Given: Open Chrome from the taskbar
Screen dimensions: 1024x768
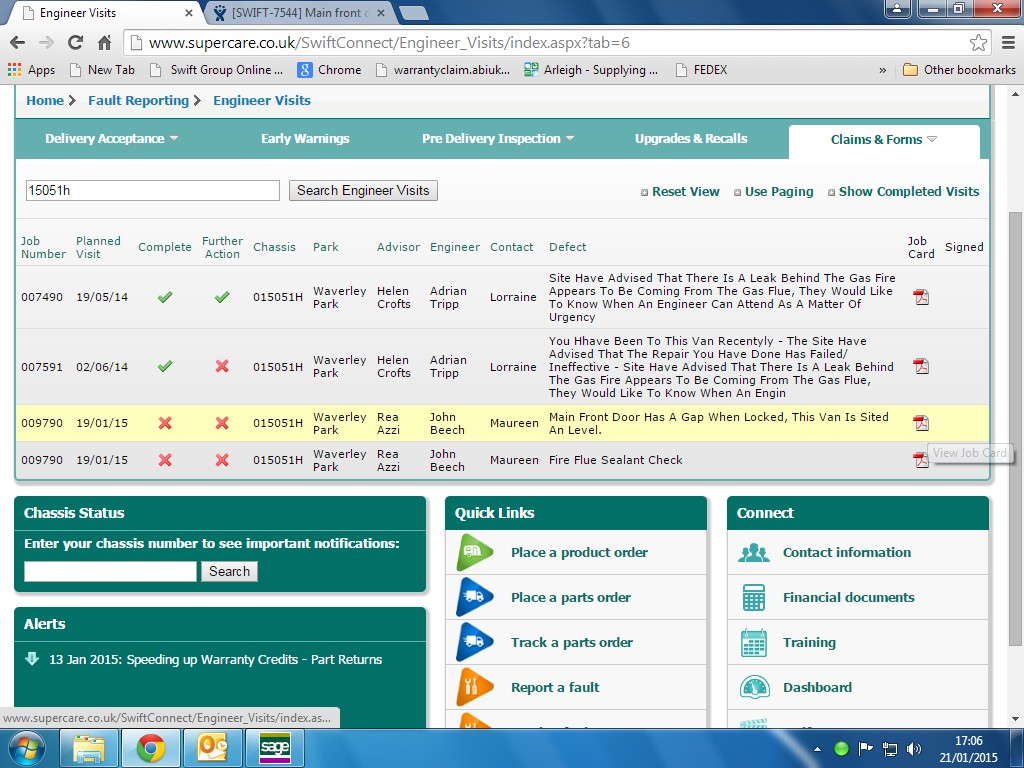Looking at the screenshot, I should (x=150, y=748).
